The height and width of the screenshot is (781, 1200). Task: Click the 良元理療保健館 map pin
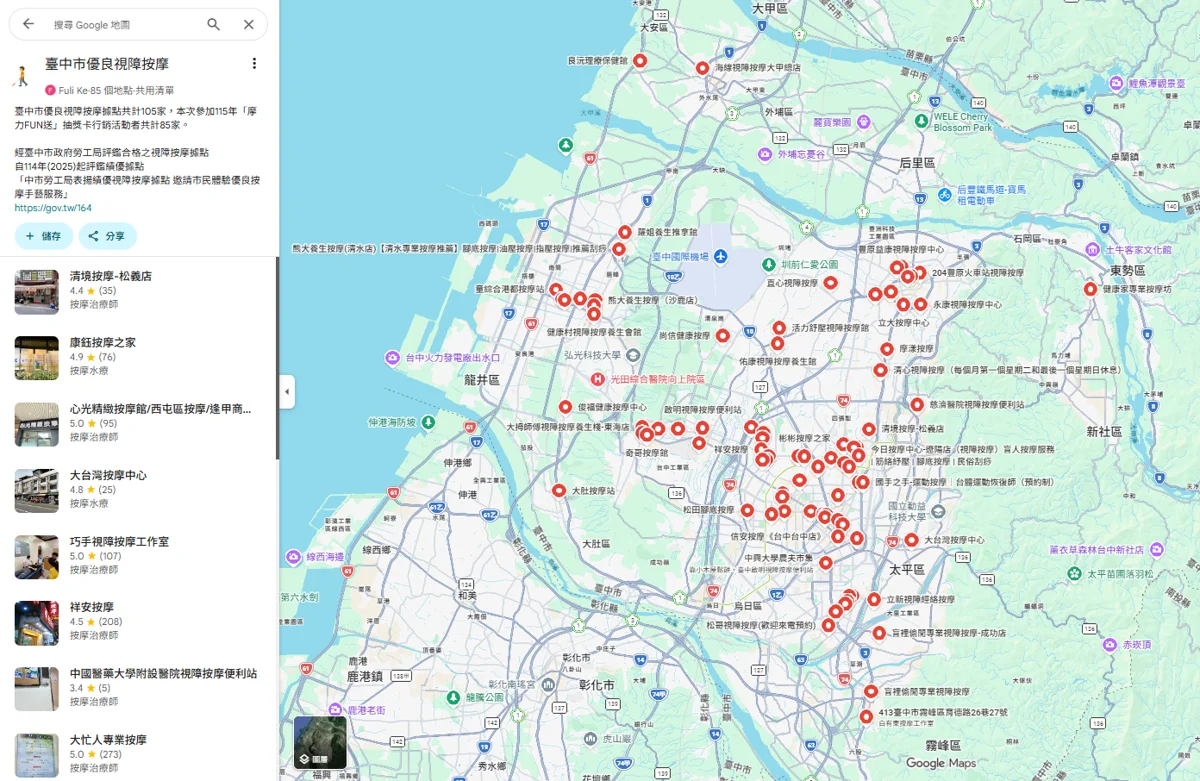pyautogui.click(x=640, y=61)
